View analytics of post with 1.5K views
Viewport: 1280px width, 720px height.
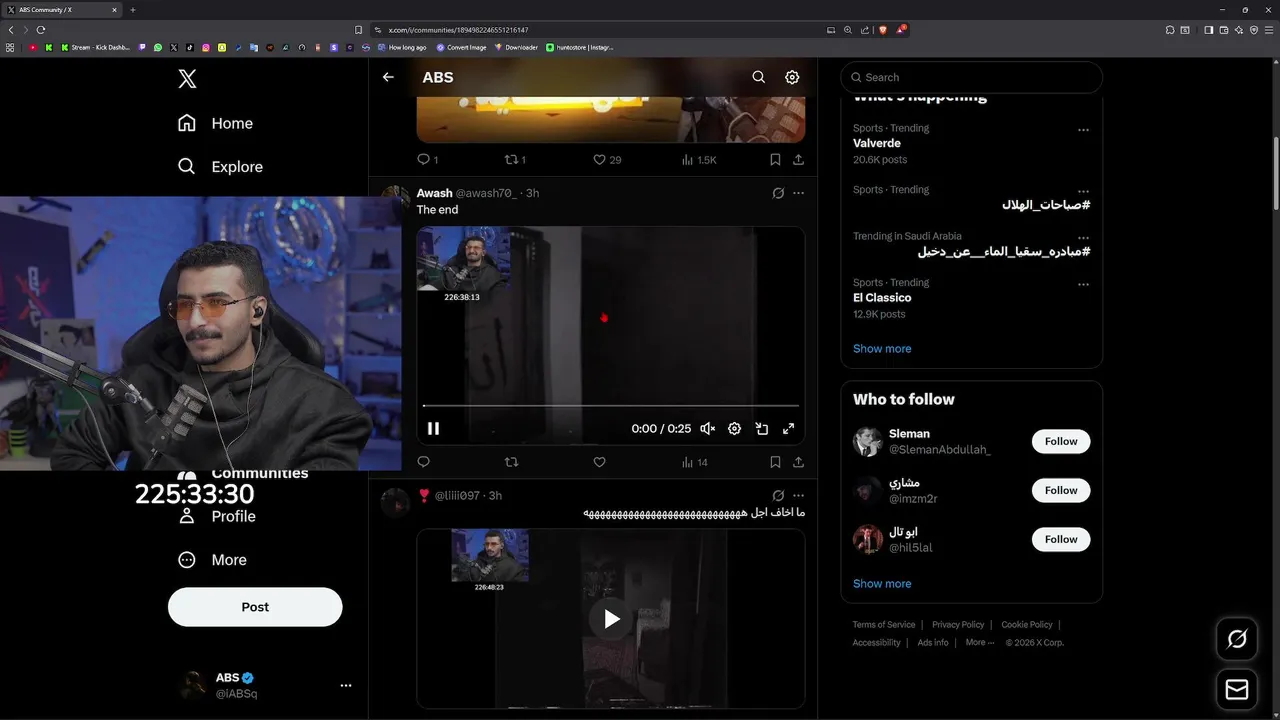[698, 160]
